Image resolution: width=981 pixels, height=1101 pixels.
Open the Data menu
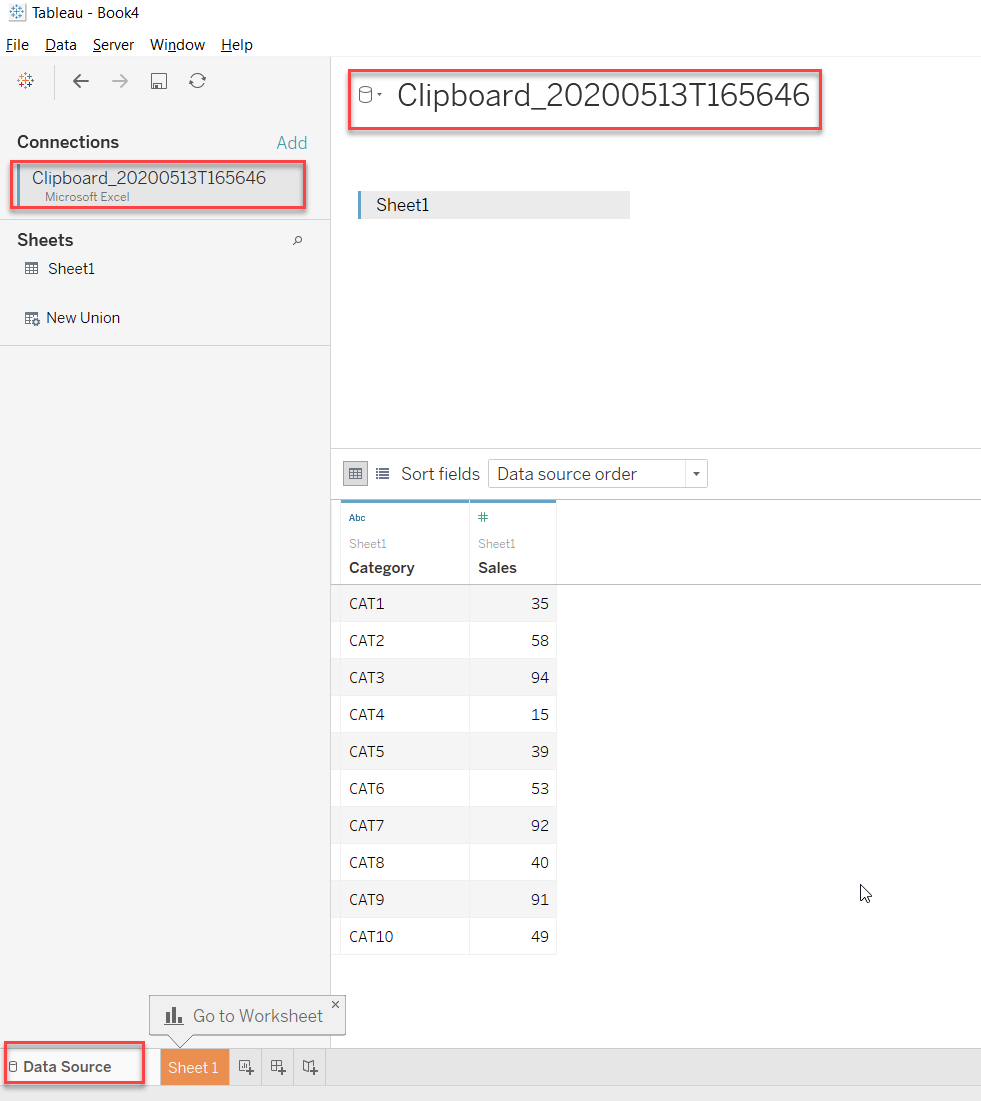point(61,45)
